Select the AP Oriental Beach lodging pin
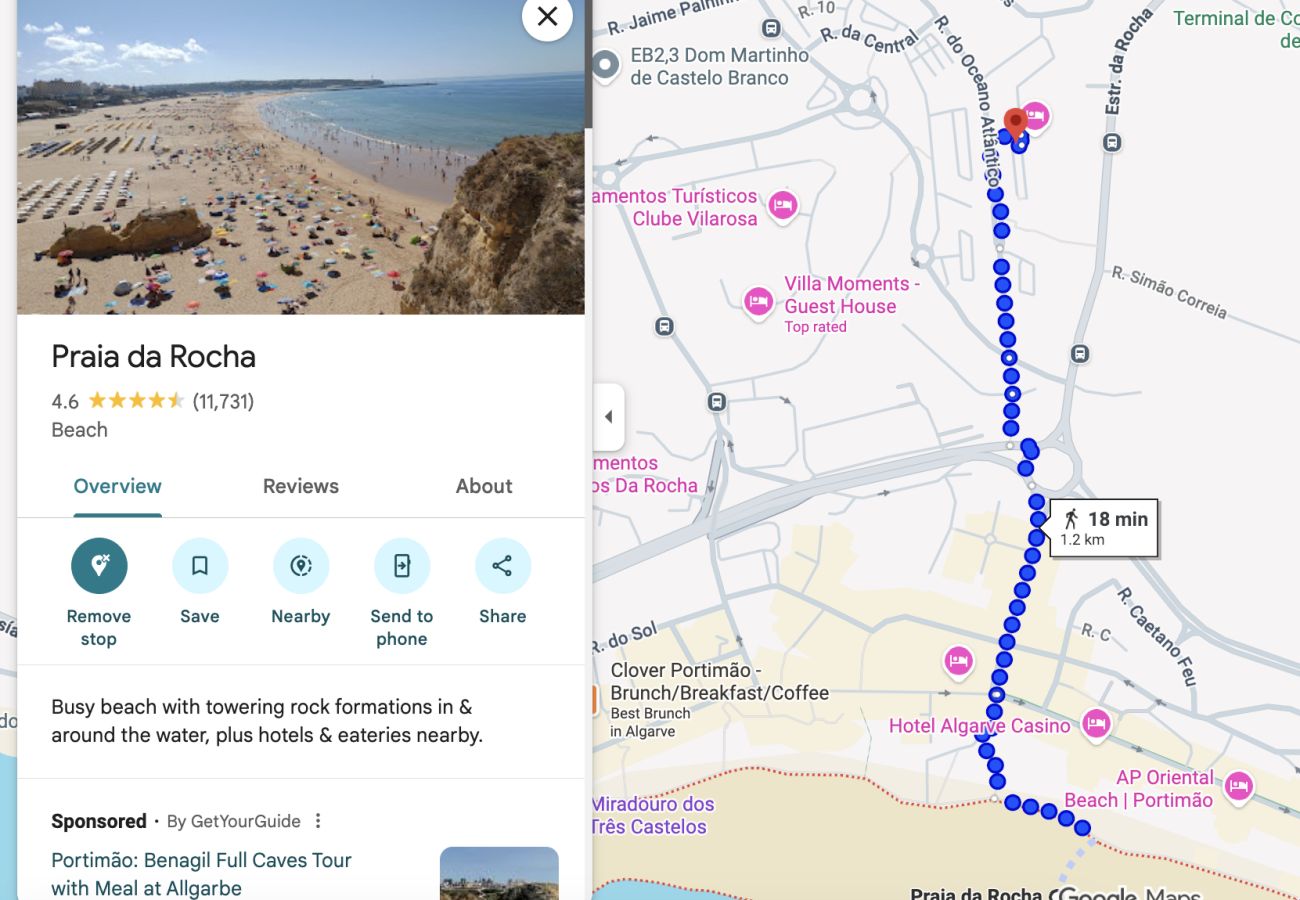Screen dimensions: 1300x900 [1238, 787]
